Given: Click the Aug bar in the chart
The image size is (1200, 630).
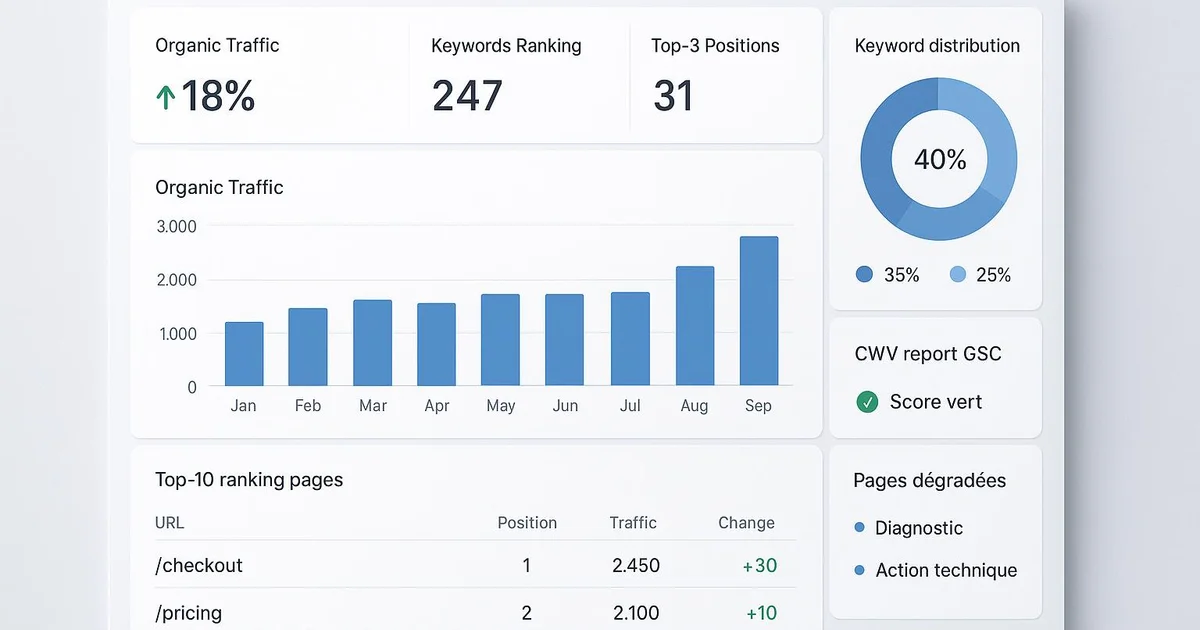Looking at the screenshot, I should click(695, 326).
